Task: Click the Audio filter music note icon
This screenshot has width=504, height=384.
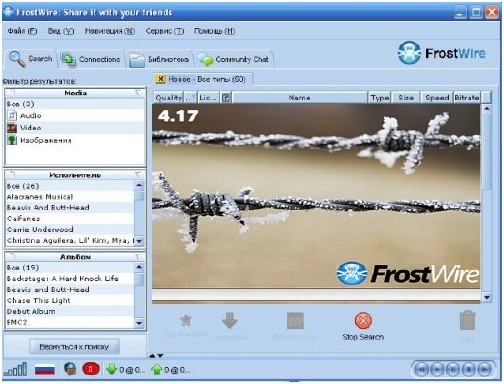Action: pyautogui.click(x=12, y=116)
